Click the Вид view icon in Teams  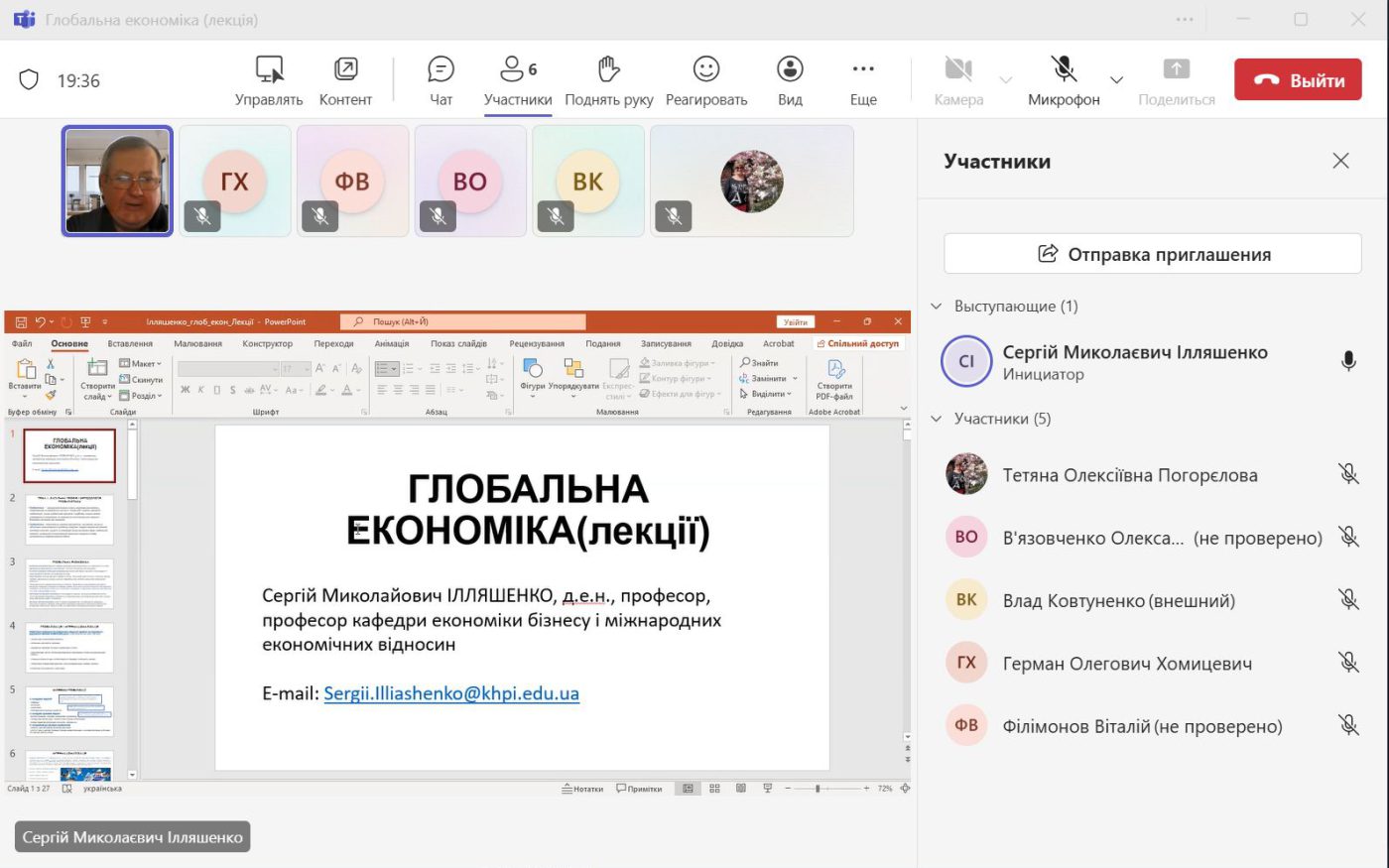click(789, 79)
